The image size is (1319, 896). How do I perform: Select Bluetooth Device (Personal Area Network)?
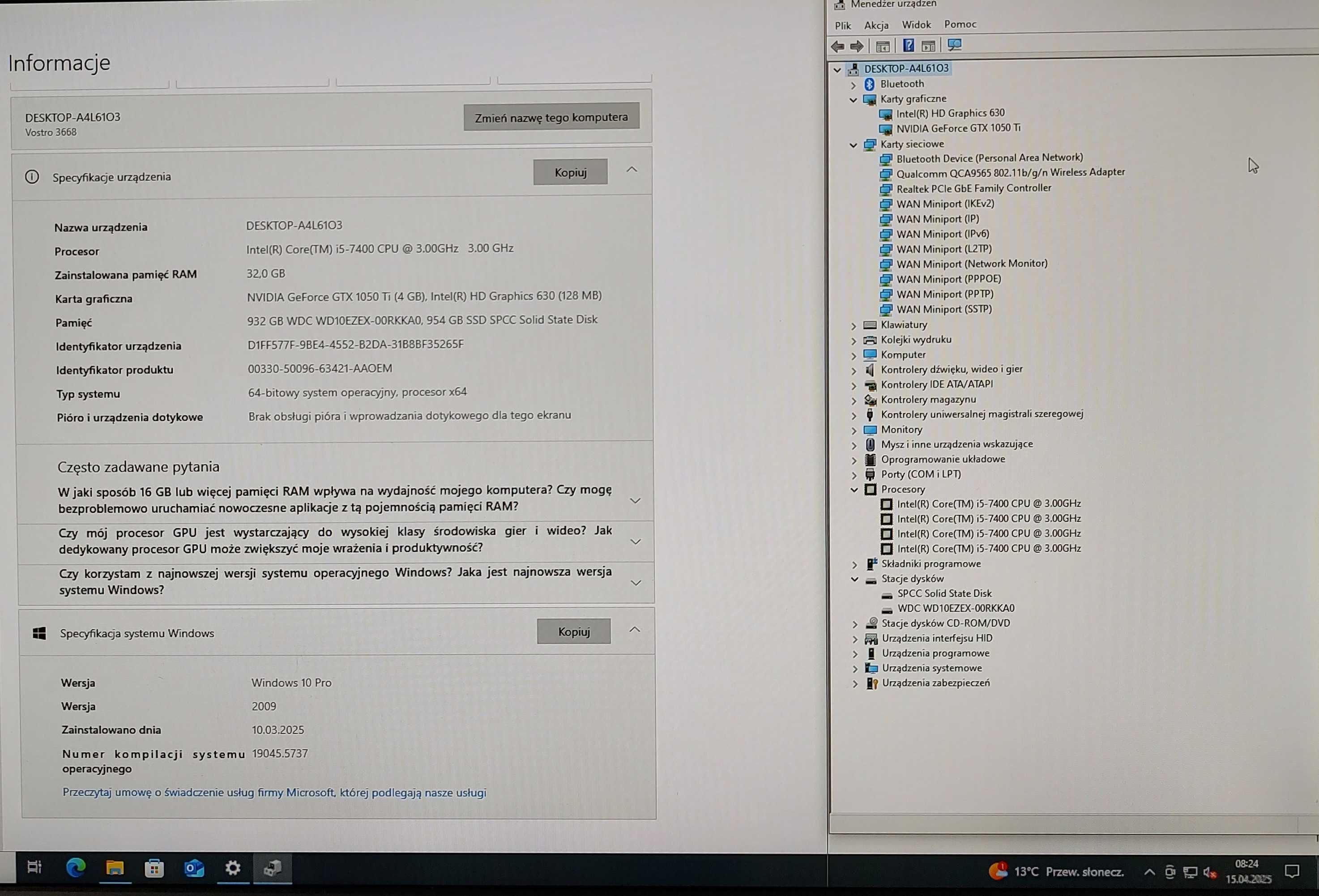click(989, 158)
